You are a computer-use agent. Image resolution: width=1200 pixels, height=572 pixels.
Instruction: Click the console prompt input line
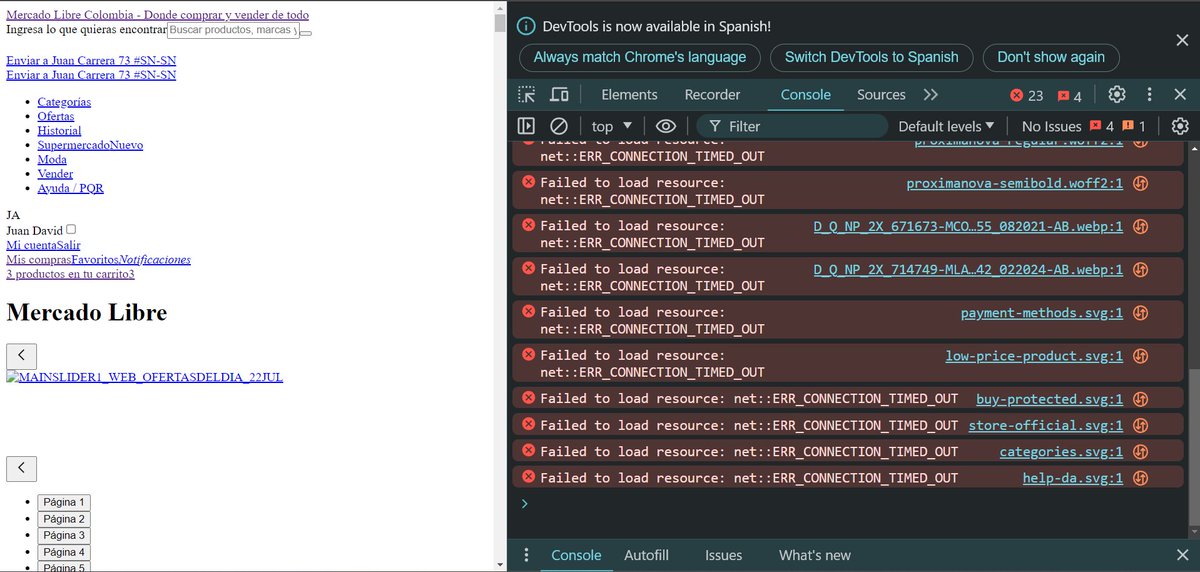coord(850,503)
